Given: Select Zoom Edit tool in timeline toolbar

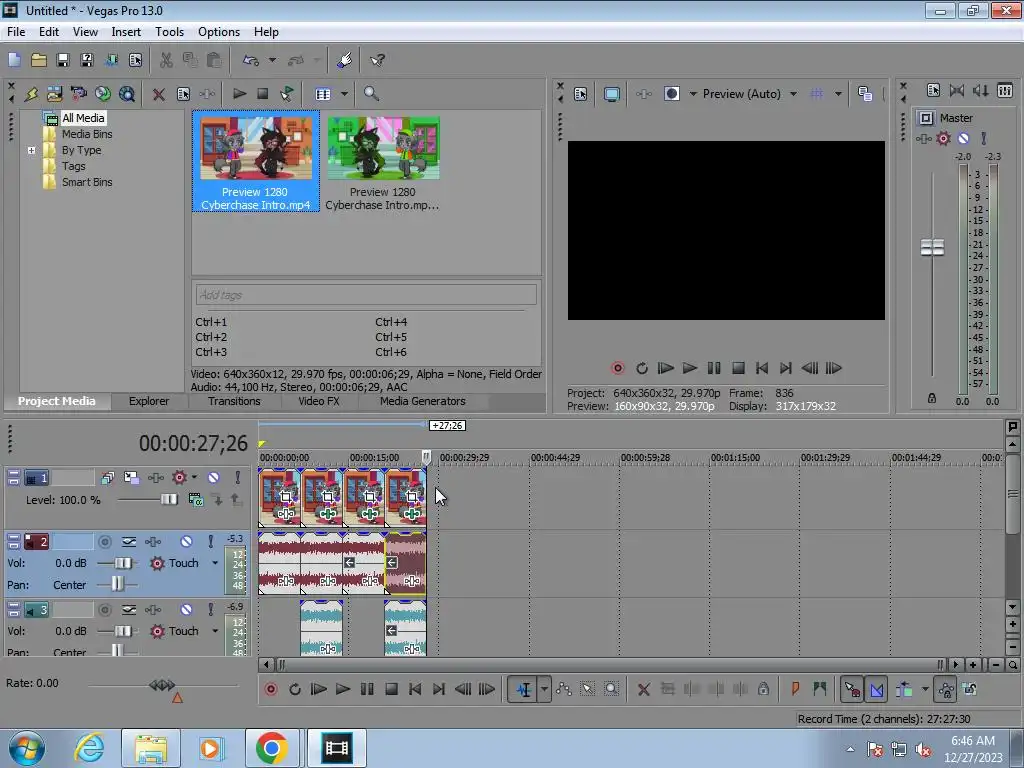Looking at the screenshot, I should [x=611, y=689].
